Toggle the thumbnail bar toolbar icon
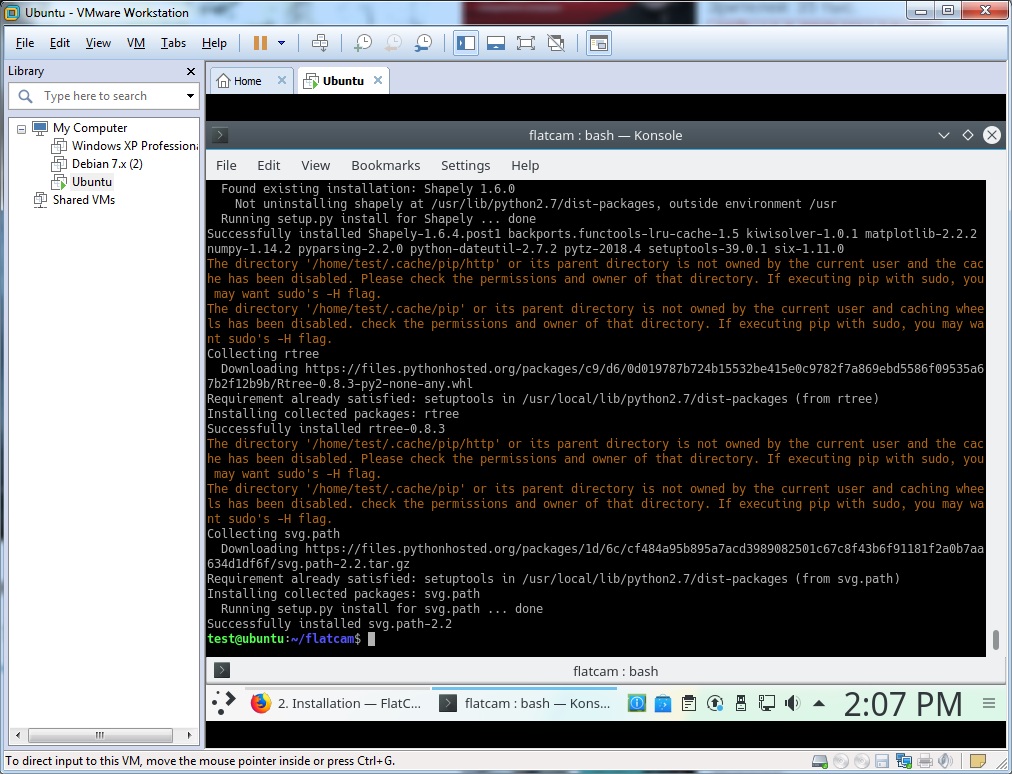The width and height of the screenshot is (1012, 774). pos(496,43)
